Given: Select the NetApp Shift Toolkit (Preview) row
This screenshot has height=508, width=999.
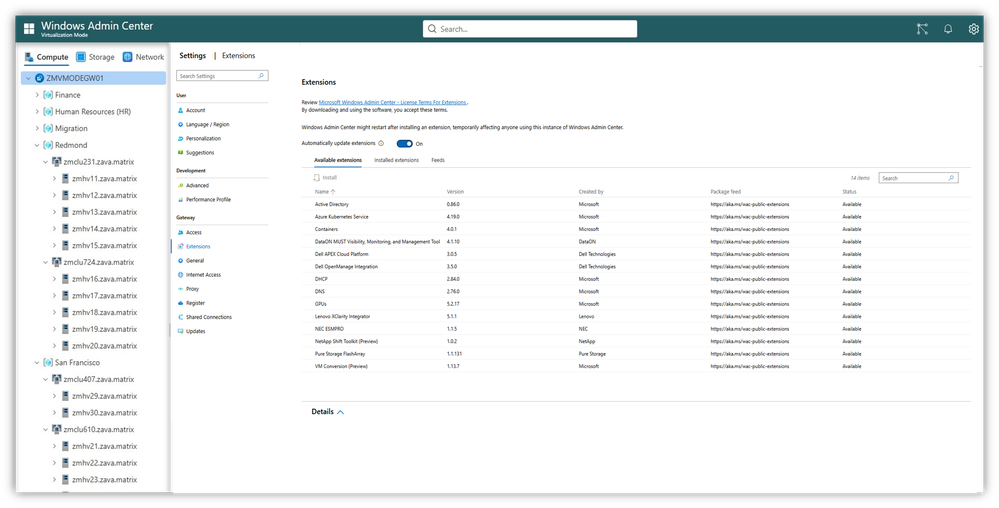Looking at the screenshot, I should [x=636, y=341].
